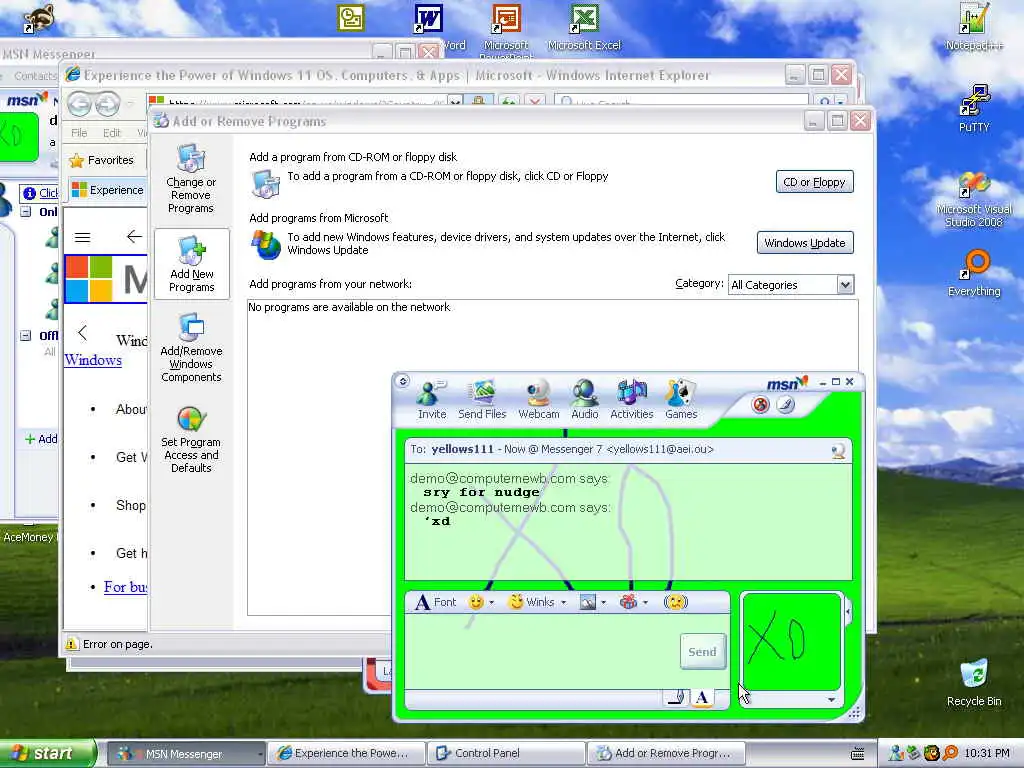Switch to text typing mode A tab
The image size is (1024, 768).
(702, 698)
